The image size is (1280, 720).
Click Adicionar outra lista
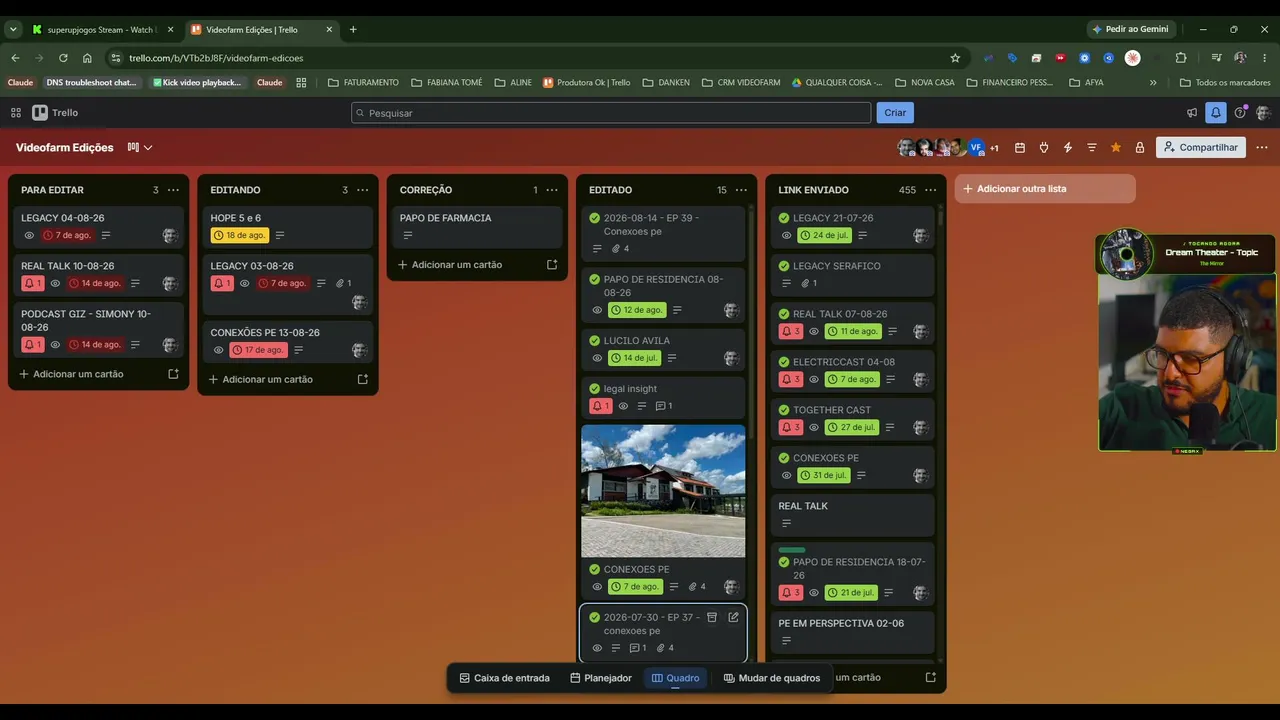pyautogui.click(x=1045, y=189)
